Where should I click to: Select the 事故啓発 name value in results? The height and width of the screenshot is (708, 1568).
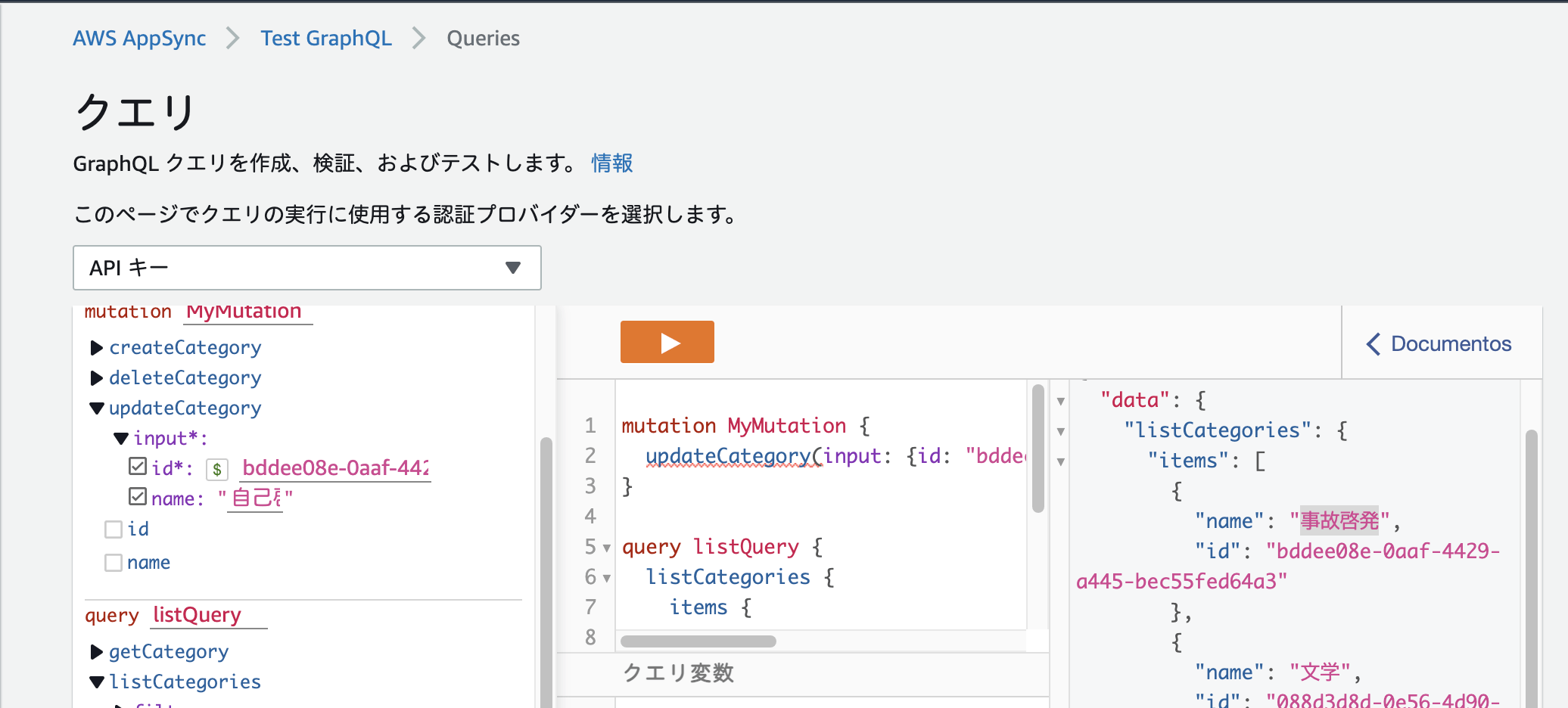pyautogui.click(x=1339, y=520)
